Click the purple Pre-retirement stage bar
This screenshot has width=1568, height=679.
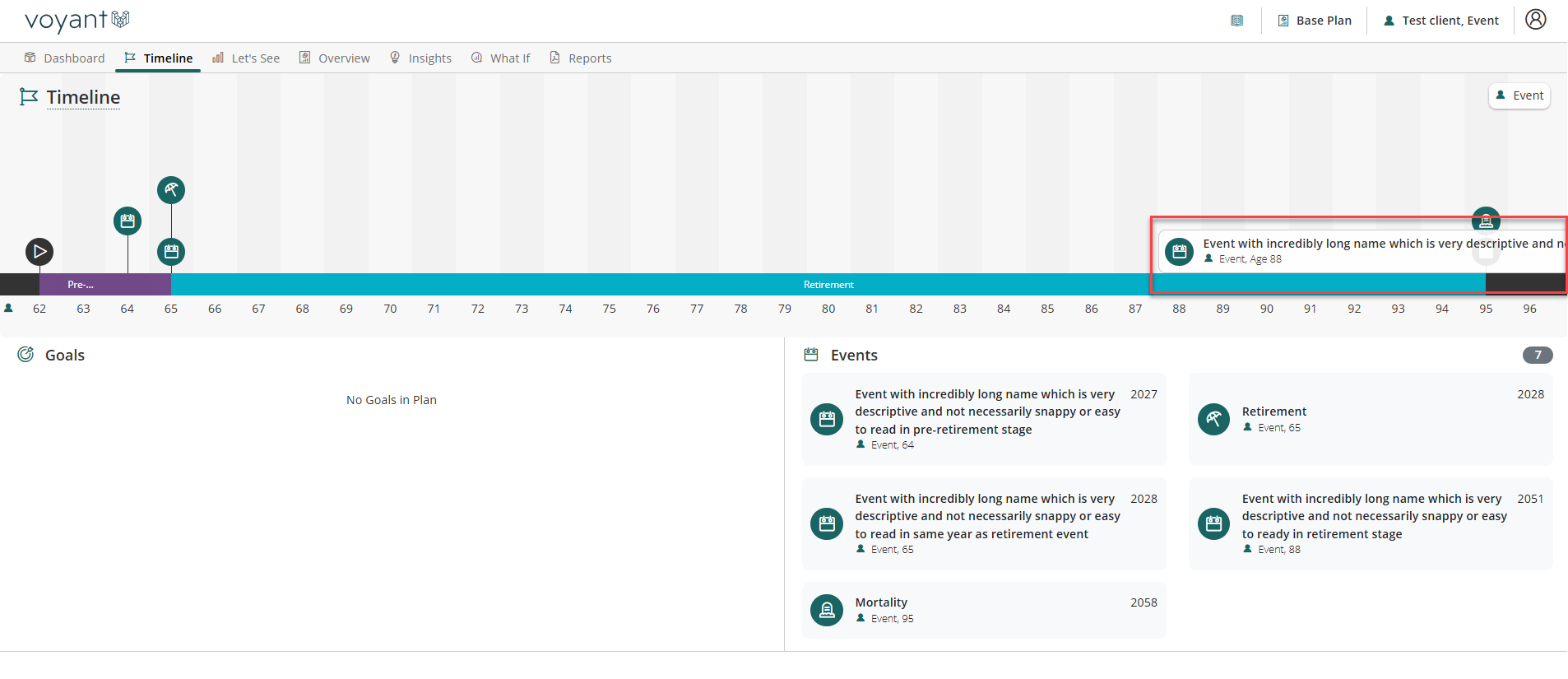pos(105,285)
